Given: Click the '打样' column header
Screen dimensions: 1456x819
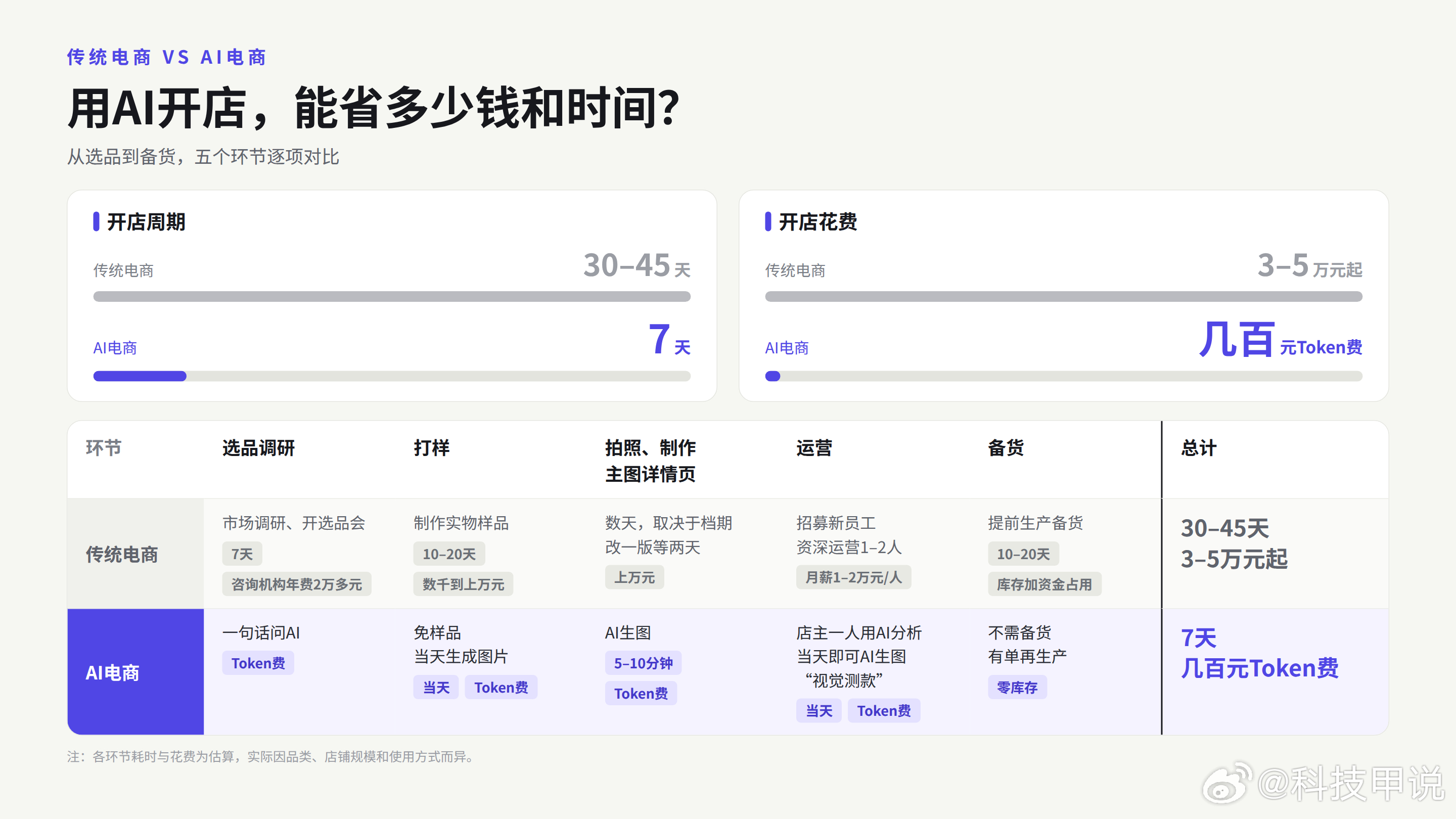Looking at the screenshot, I should tap(431, 448).
